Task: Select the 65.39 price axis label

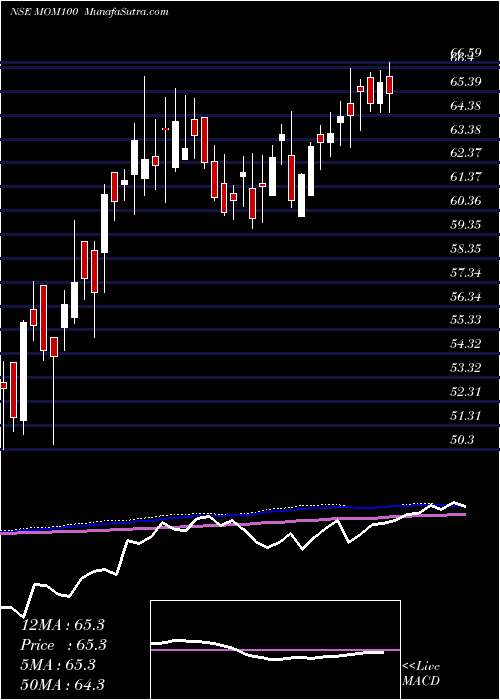Action: click(x=466, y=82)
